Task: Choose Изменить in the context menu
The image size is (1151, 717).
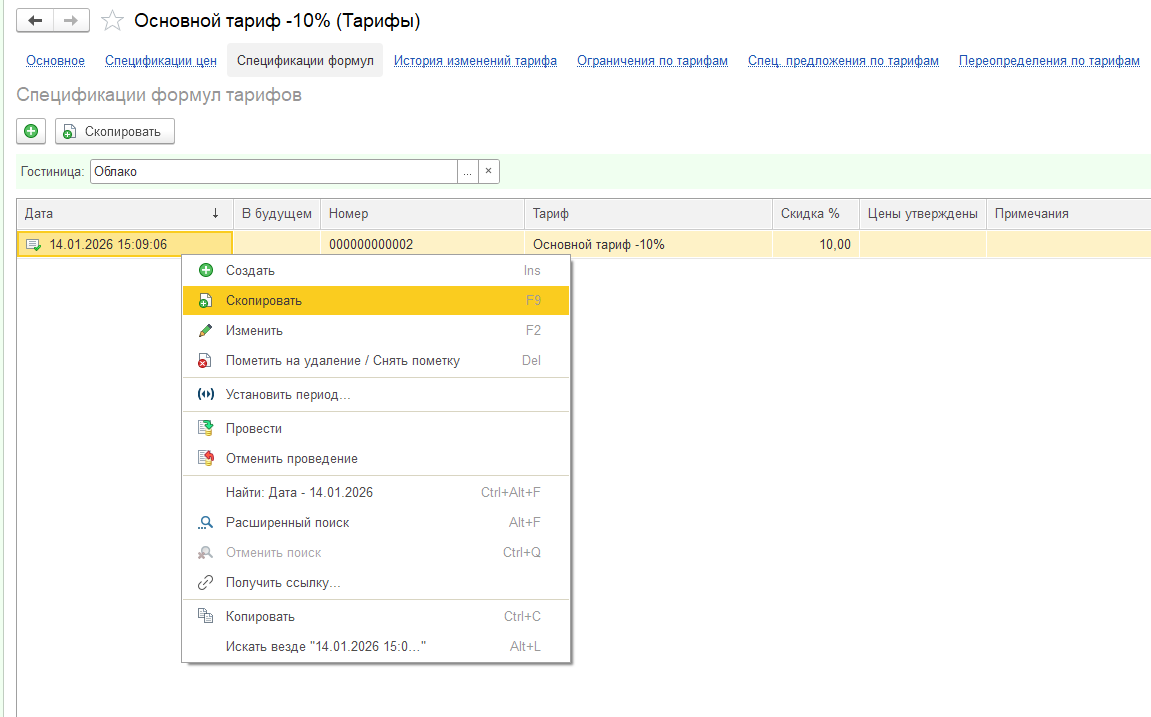Action: coord(375,330)
